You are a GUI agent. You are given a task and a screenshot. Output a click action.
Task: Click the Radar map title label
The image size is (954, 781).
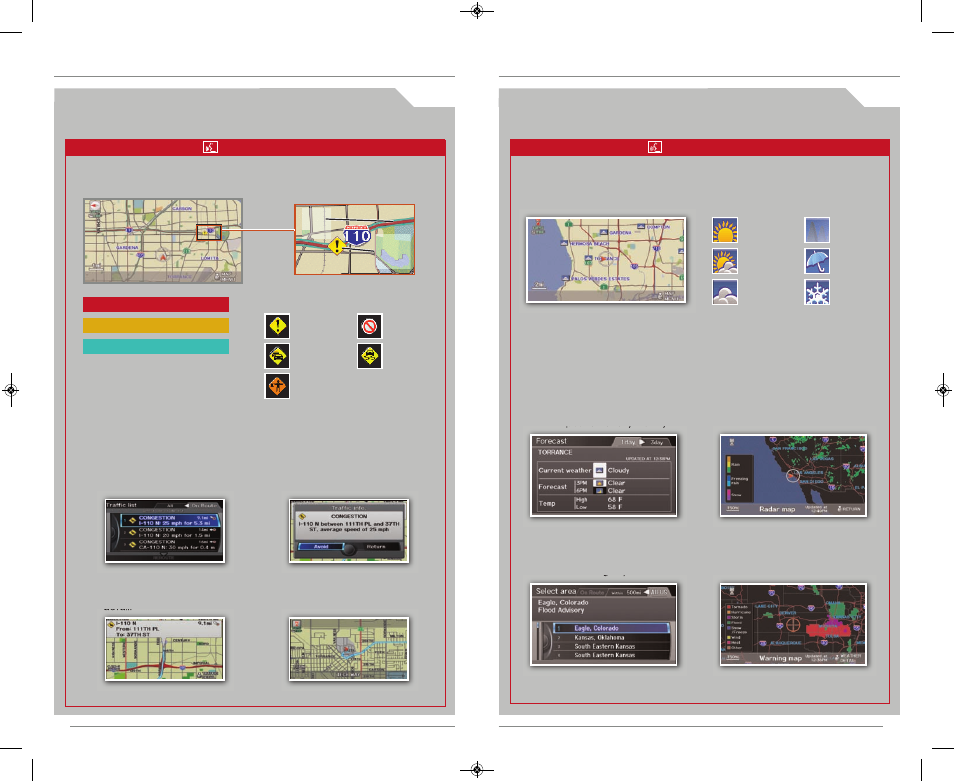(777, 509)
